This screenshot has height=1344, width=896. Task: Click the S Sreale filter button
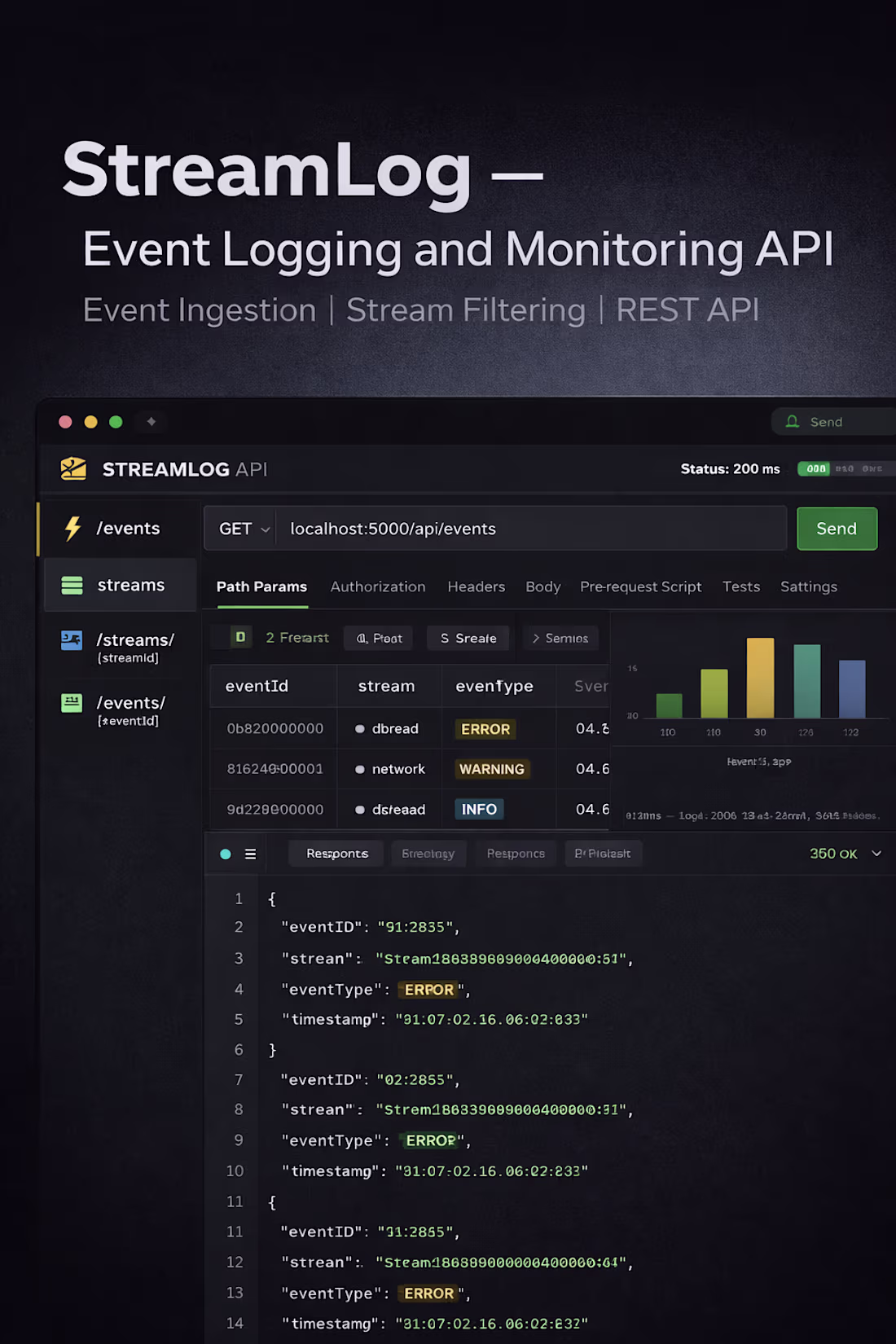point(468,638)
